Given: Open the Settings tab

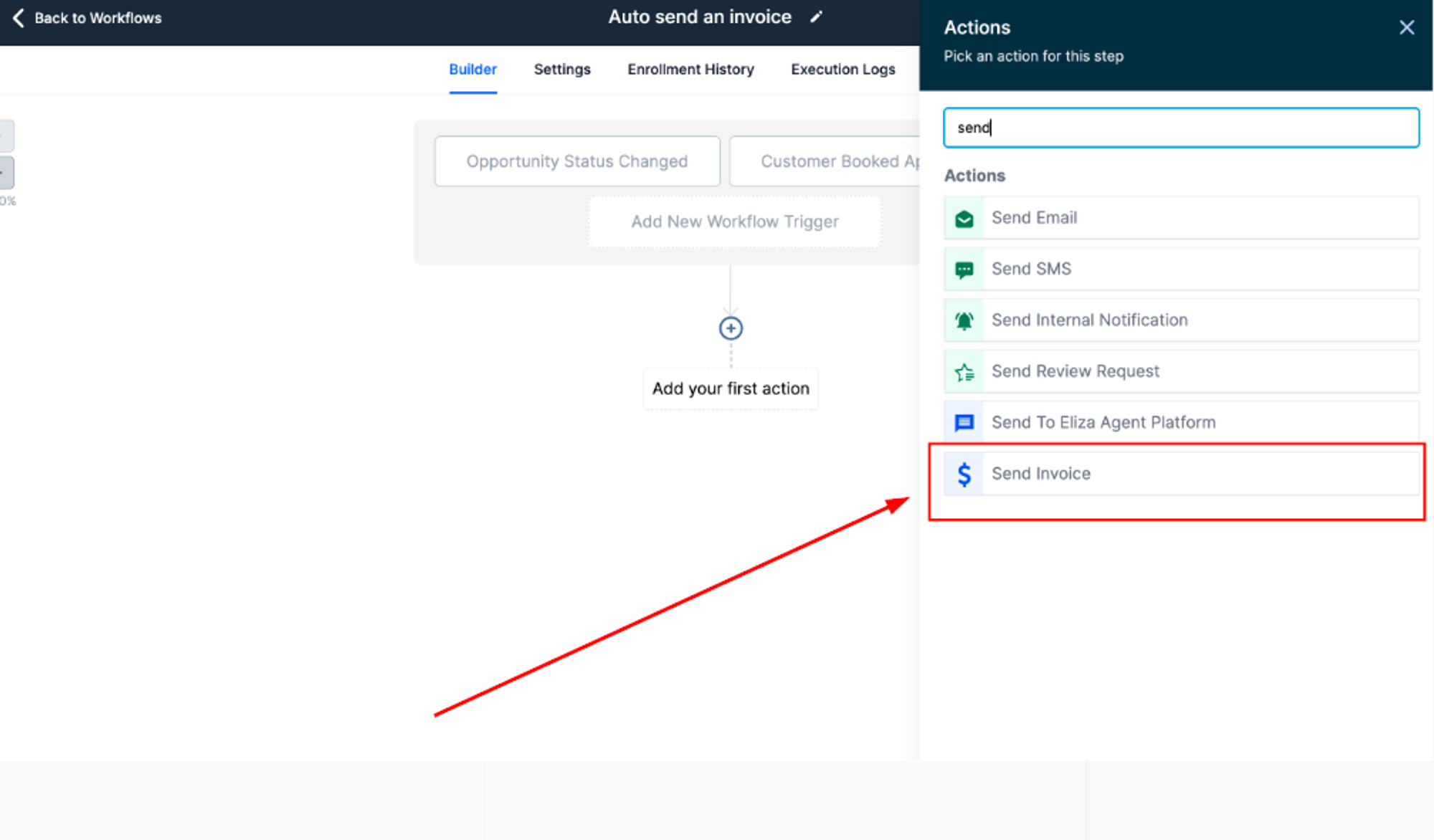Looking at the screenshot, I should coord(562,70).
